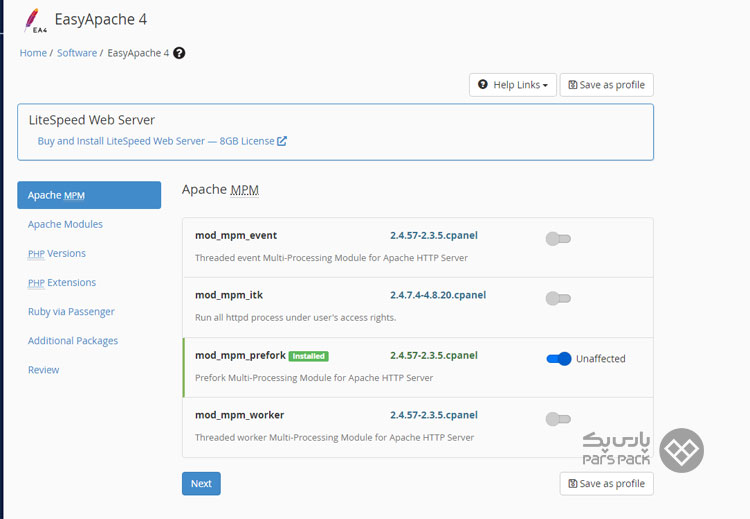750x519 pixels.
Task: Click mod_mpm_prefork version 2.4.57-2.3.5.cpanel
Action: pyautogui.click(x=434, y=355)
